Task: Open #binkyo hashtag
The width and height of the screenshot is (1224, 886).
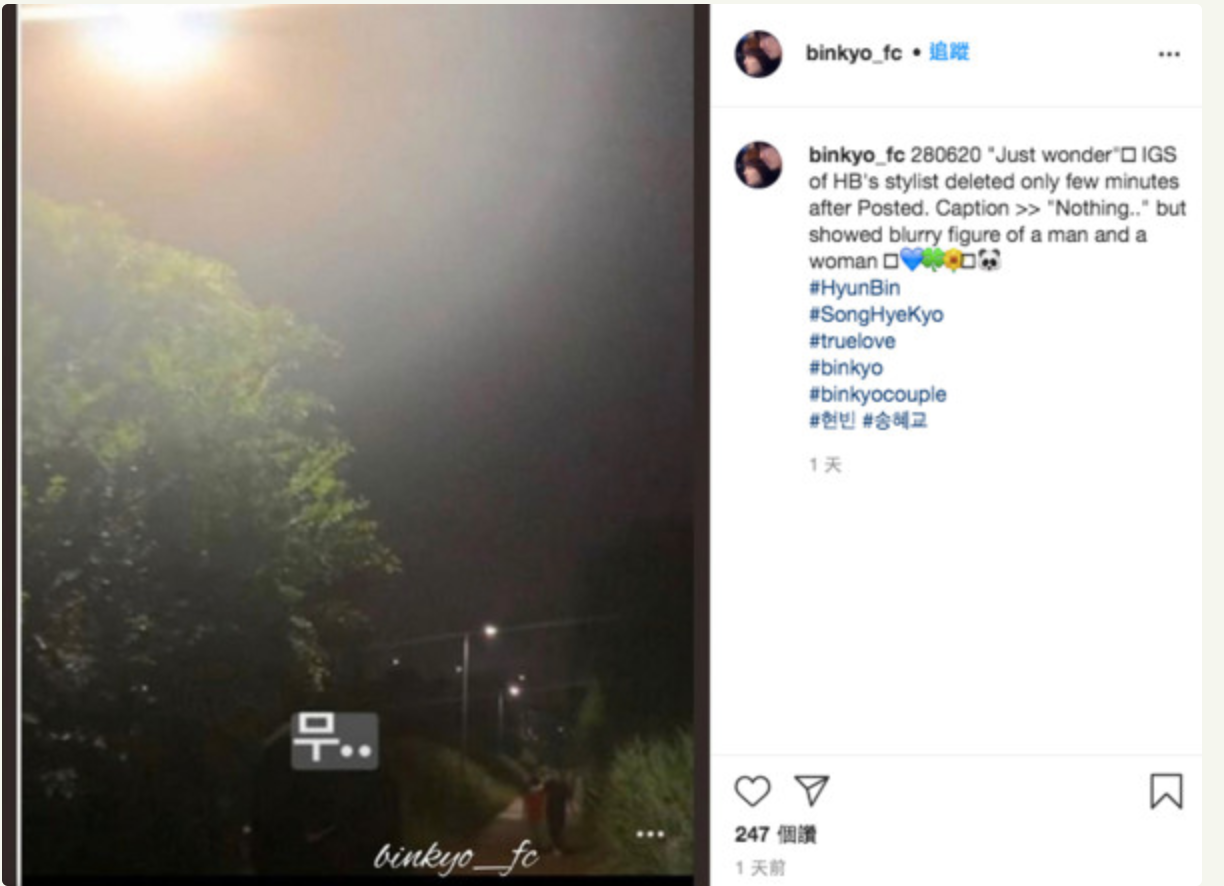Action: click(846, 367)
